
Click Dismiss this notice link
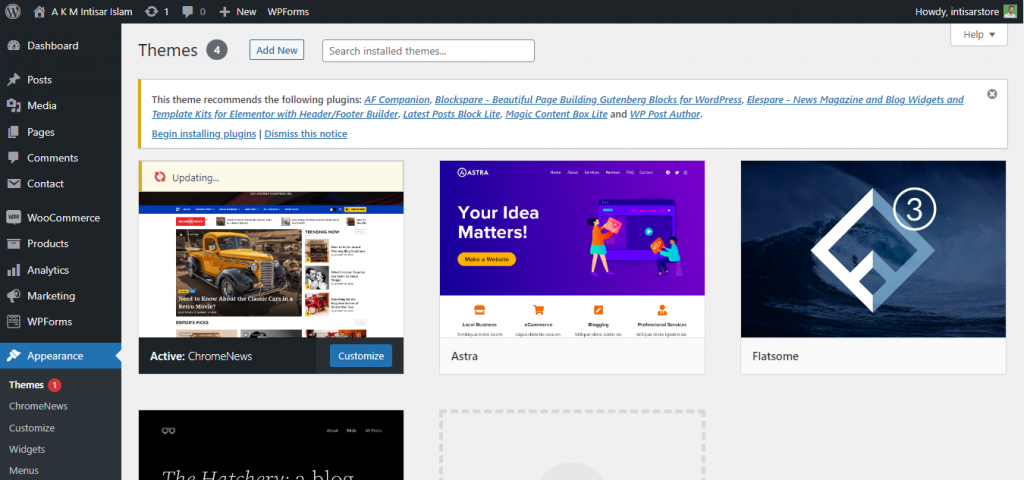point(306,134)
